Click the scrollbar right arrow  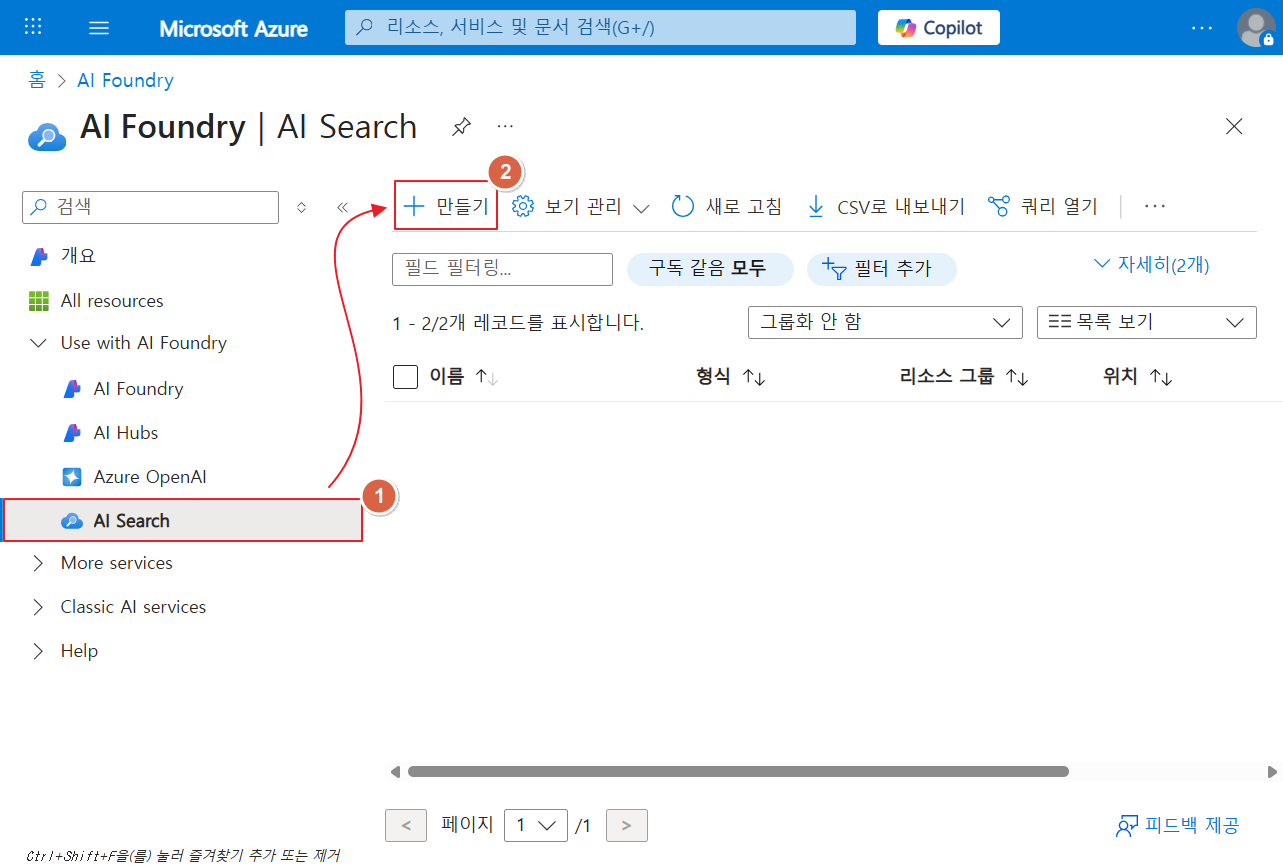(x=1272, y=772)
